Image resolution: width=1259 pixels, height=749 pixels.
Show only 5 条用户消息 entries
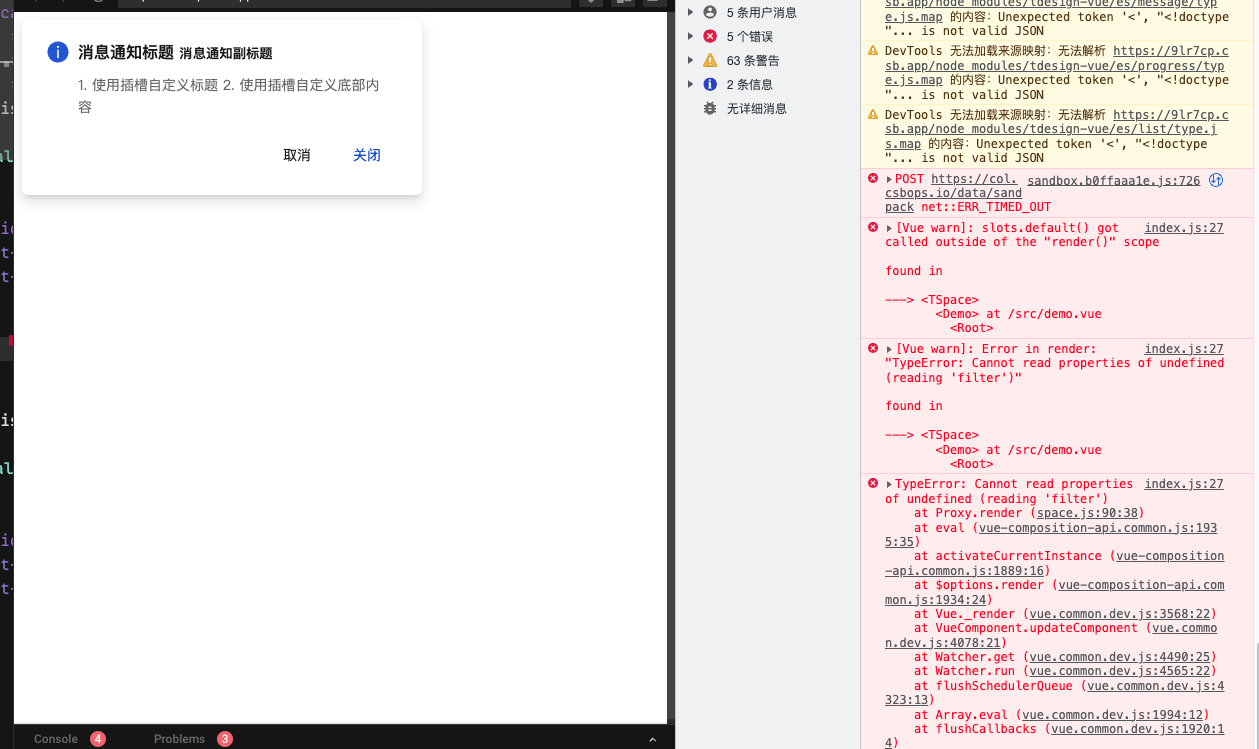click(762, 12)
